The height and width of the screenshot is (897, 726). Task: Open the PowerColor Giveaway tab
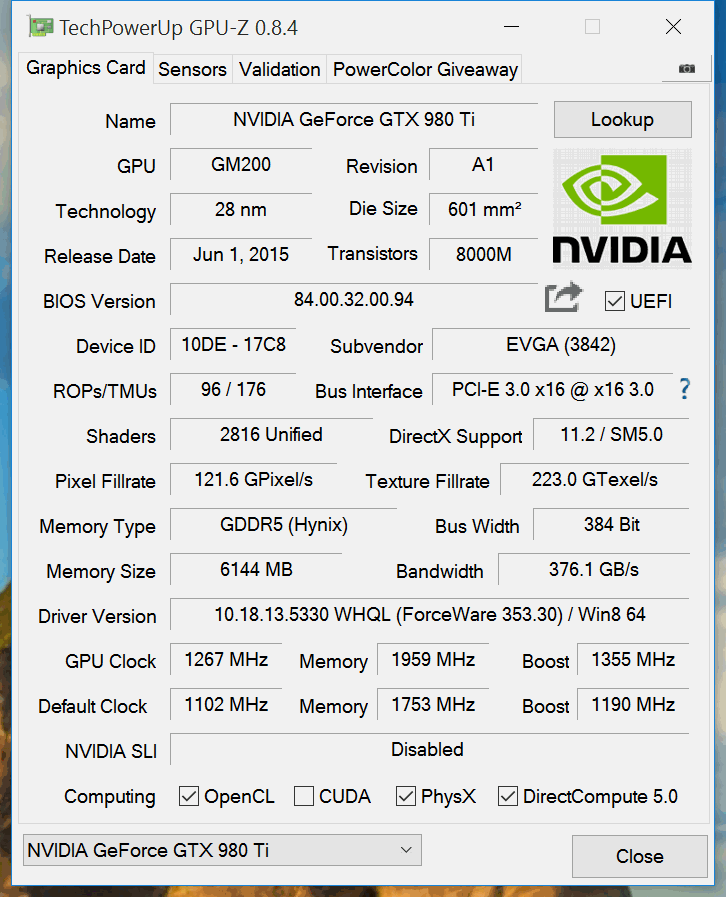[x=425, y=69]
